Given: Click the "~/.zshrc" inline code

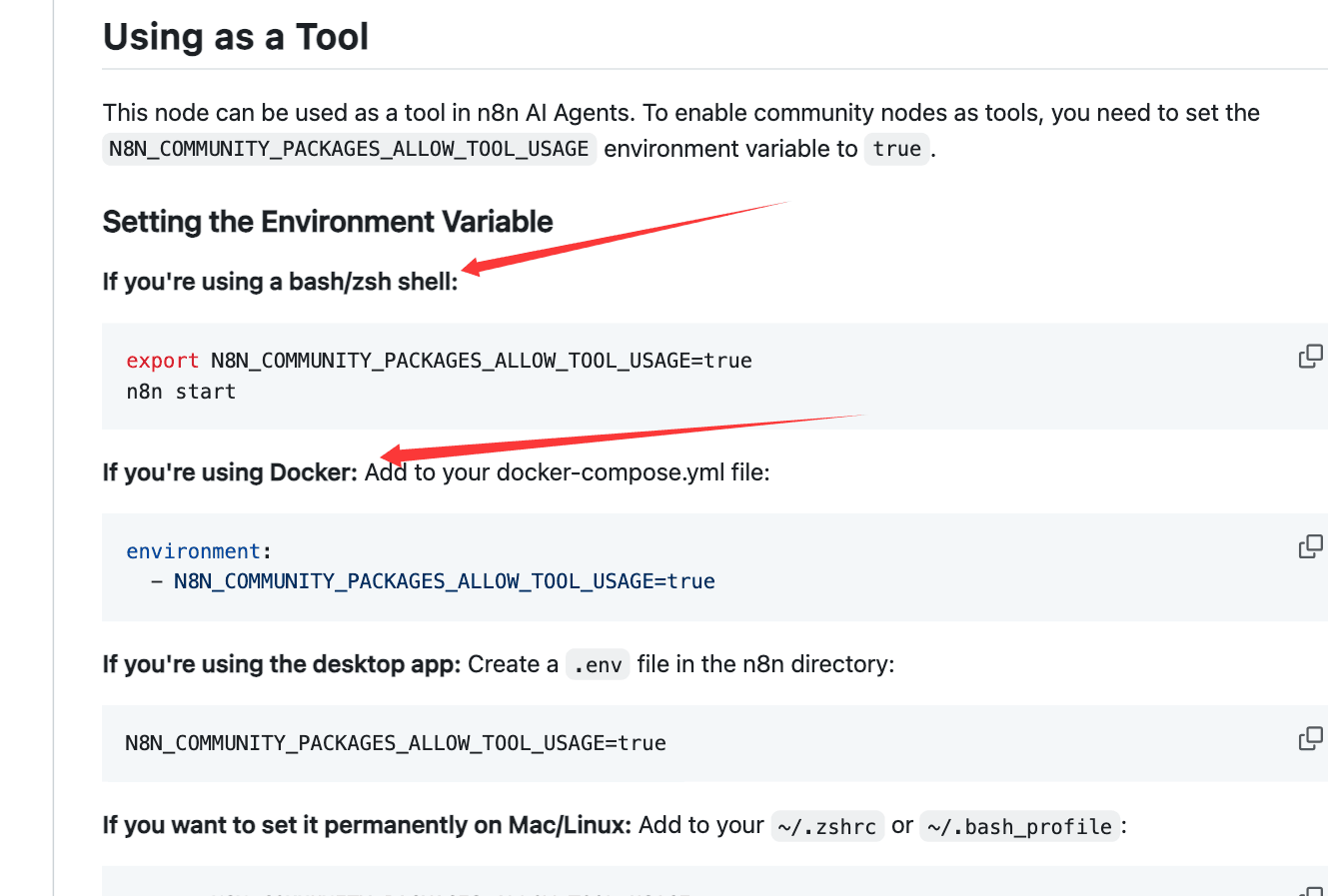Looking at the screenshot, I should click(826, 827).
